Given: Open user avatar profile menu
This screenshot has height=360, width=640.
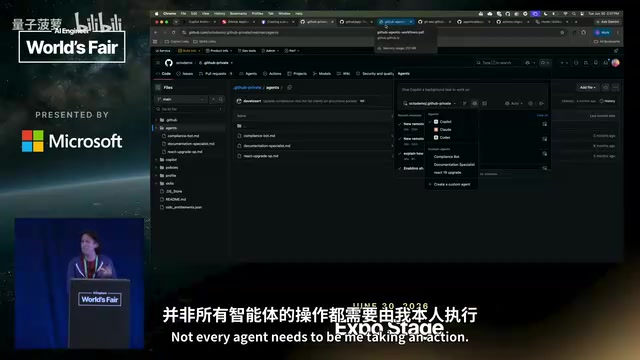Looking at the screenshot, I should pos(616,62).
